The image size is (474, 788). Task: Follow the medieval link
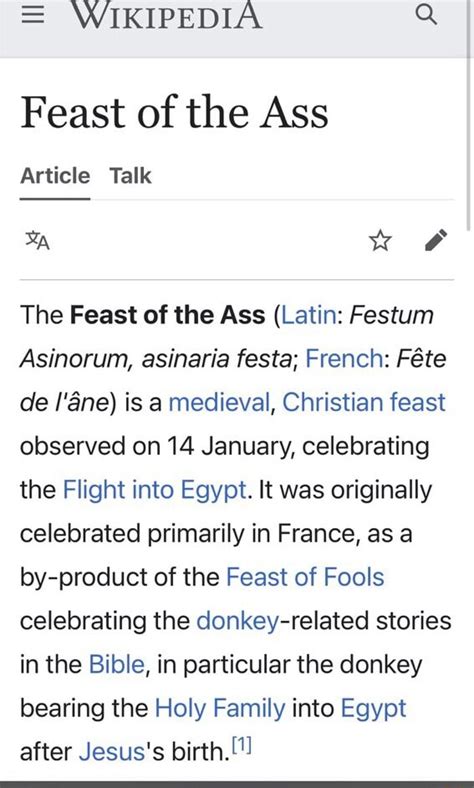(219, 403)
